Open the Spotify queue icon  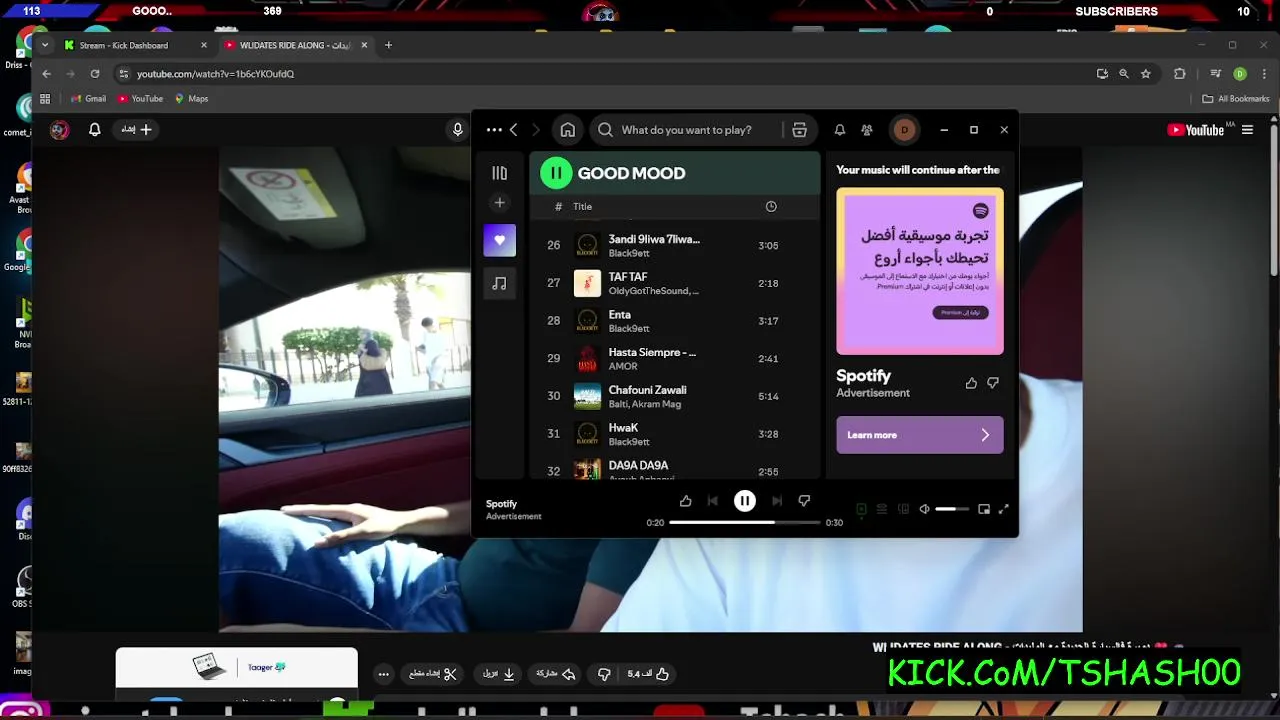[882, 509]
